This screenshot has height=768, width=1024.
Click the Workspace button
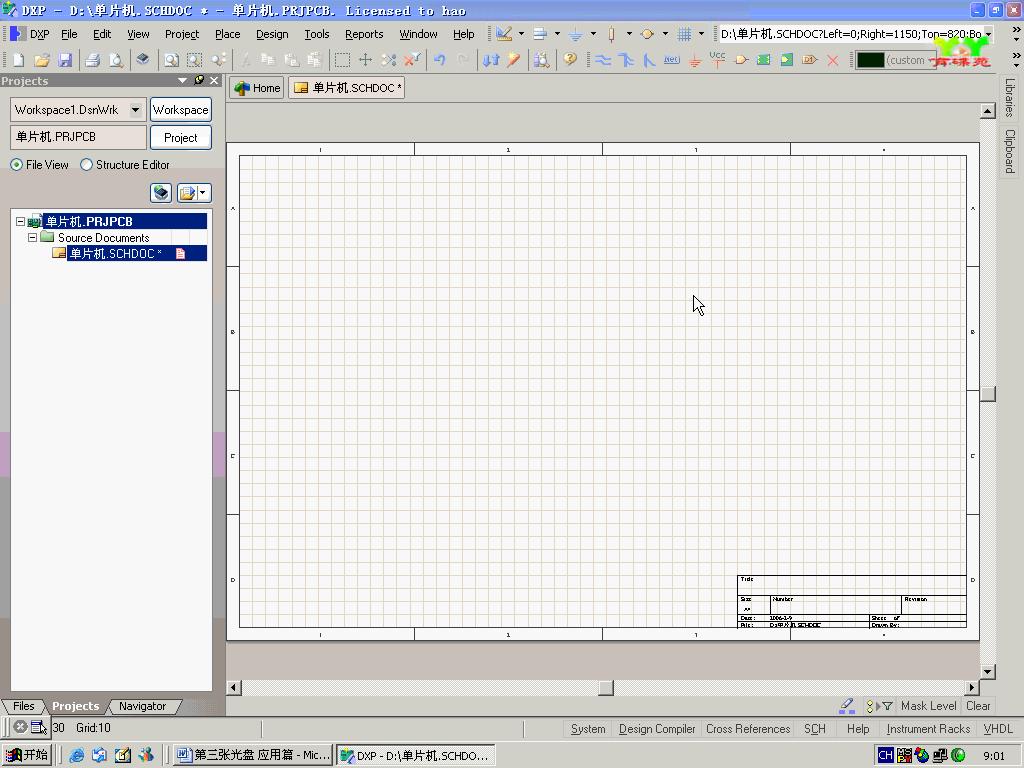(x=180, y=110)
